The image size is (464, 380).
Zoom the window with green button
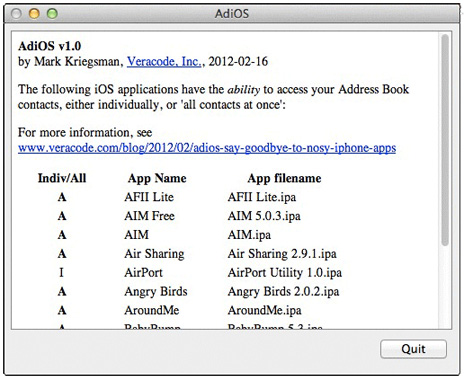(x=52, y=13)
